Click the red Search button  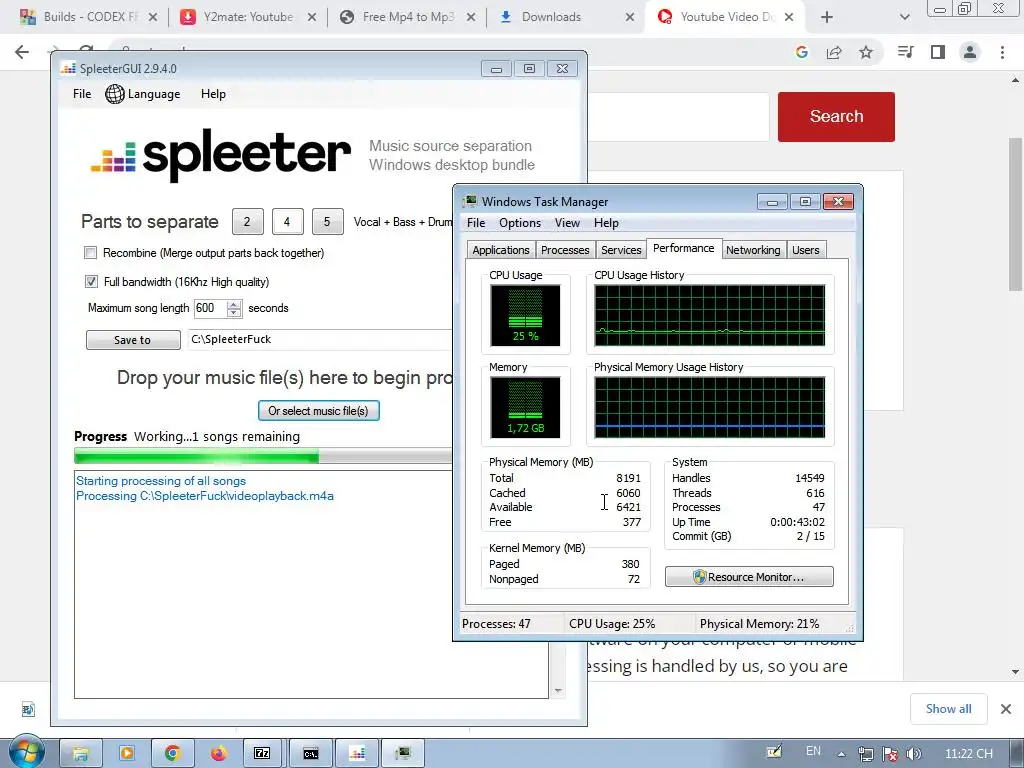(x=836, y=116)
